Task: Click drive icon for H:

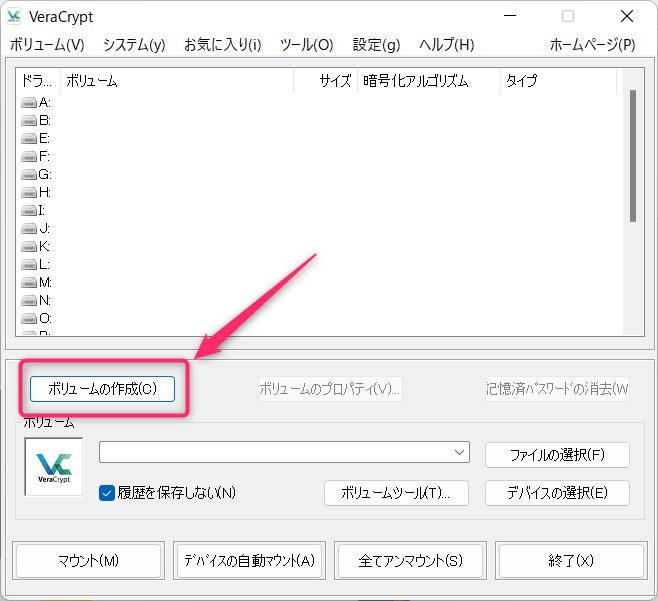Action: click(x=29, y=192)
